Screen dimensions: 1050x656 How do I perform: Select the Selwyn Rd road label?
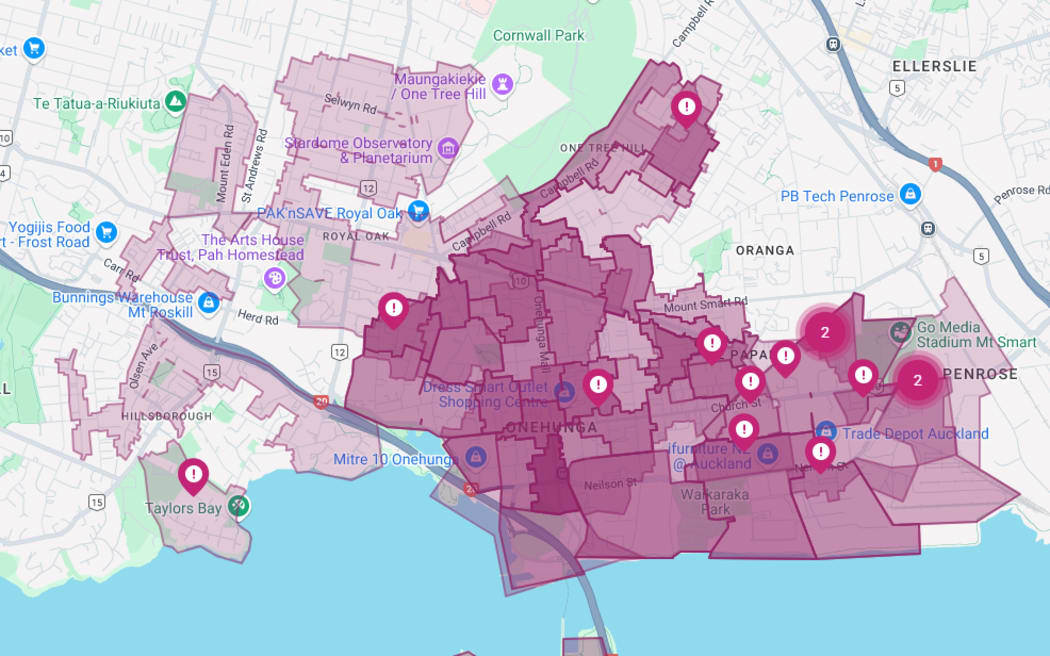click(350, 103)
